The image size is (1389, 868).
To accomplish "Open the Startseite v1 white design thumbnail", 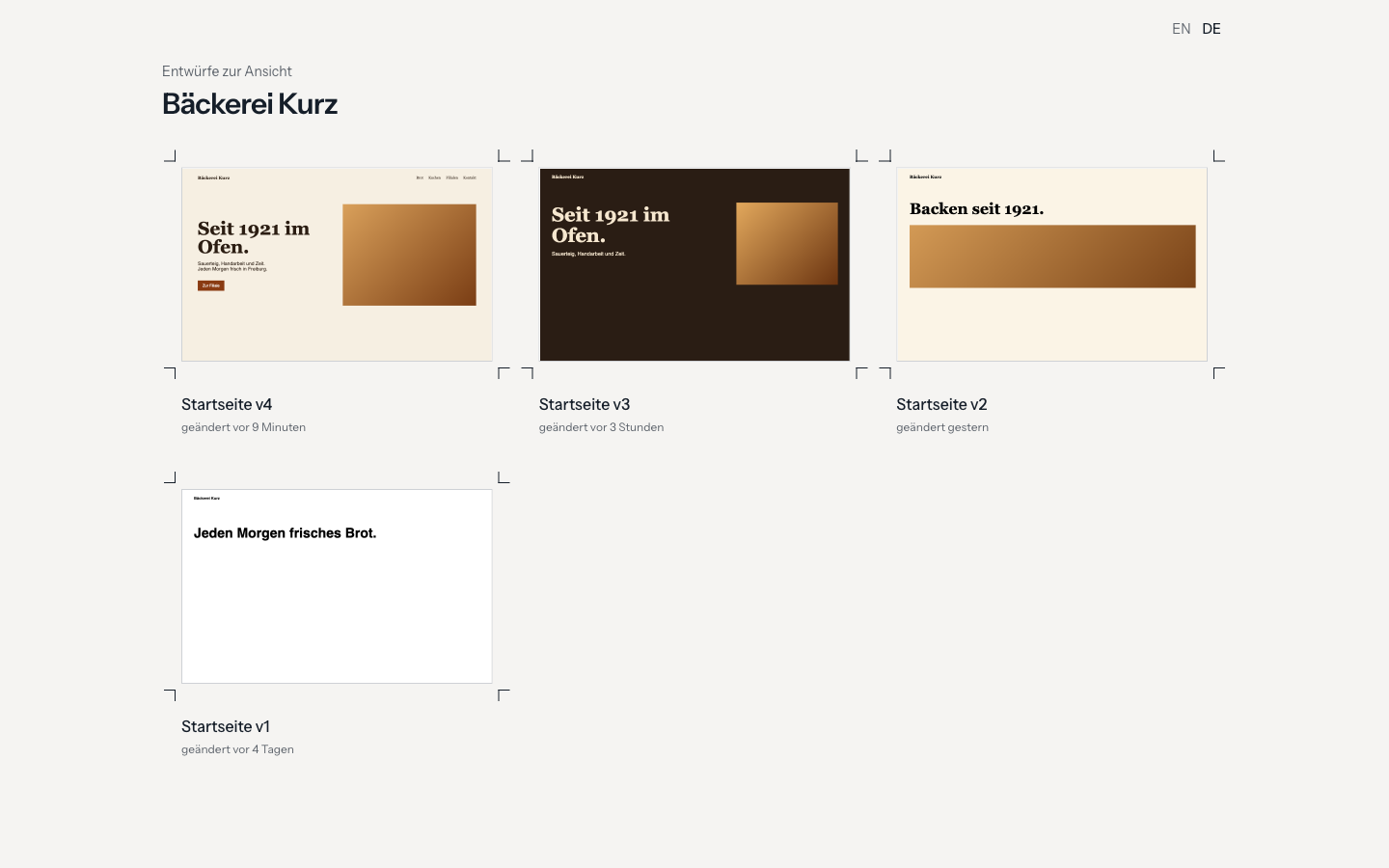I will [337, 586].
